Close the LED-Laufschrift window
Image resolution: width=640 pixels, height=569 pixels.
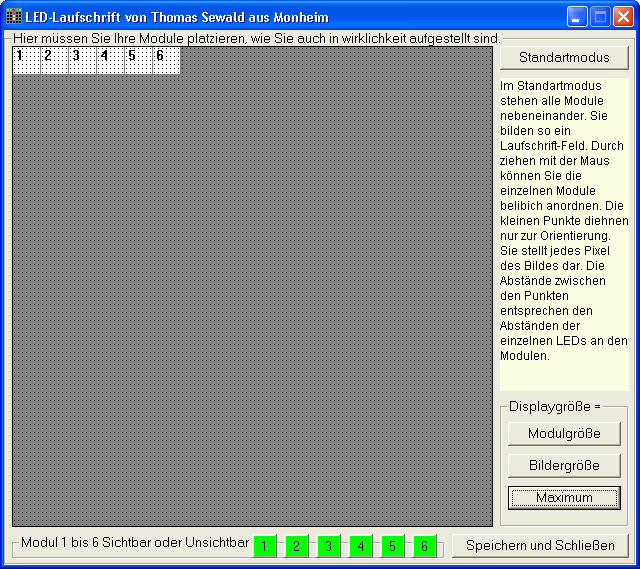pos(623,17)
